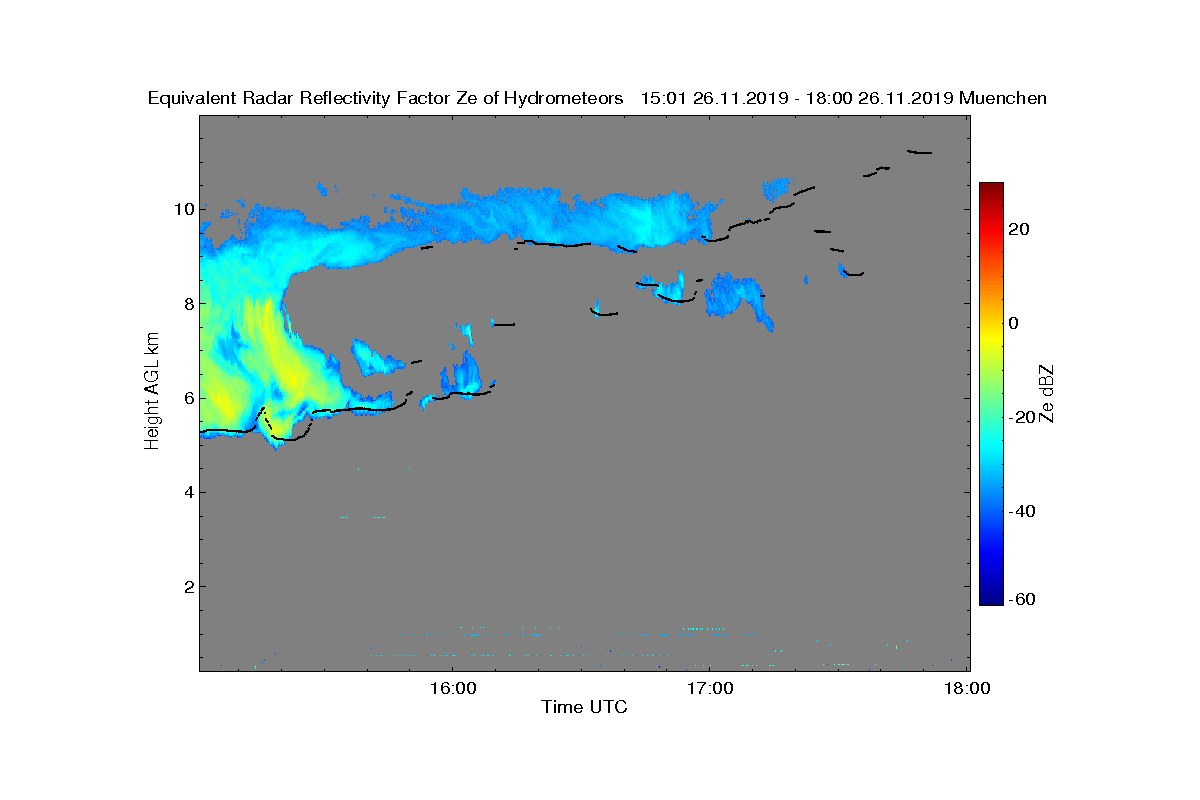Viewport: 1200px width, 800px height.
Task: Click the 'Time UTC' axis label
Action: [x=585, y=707]
